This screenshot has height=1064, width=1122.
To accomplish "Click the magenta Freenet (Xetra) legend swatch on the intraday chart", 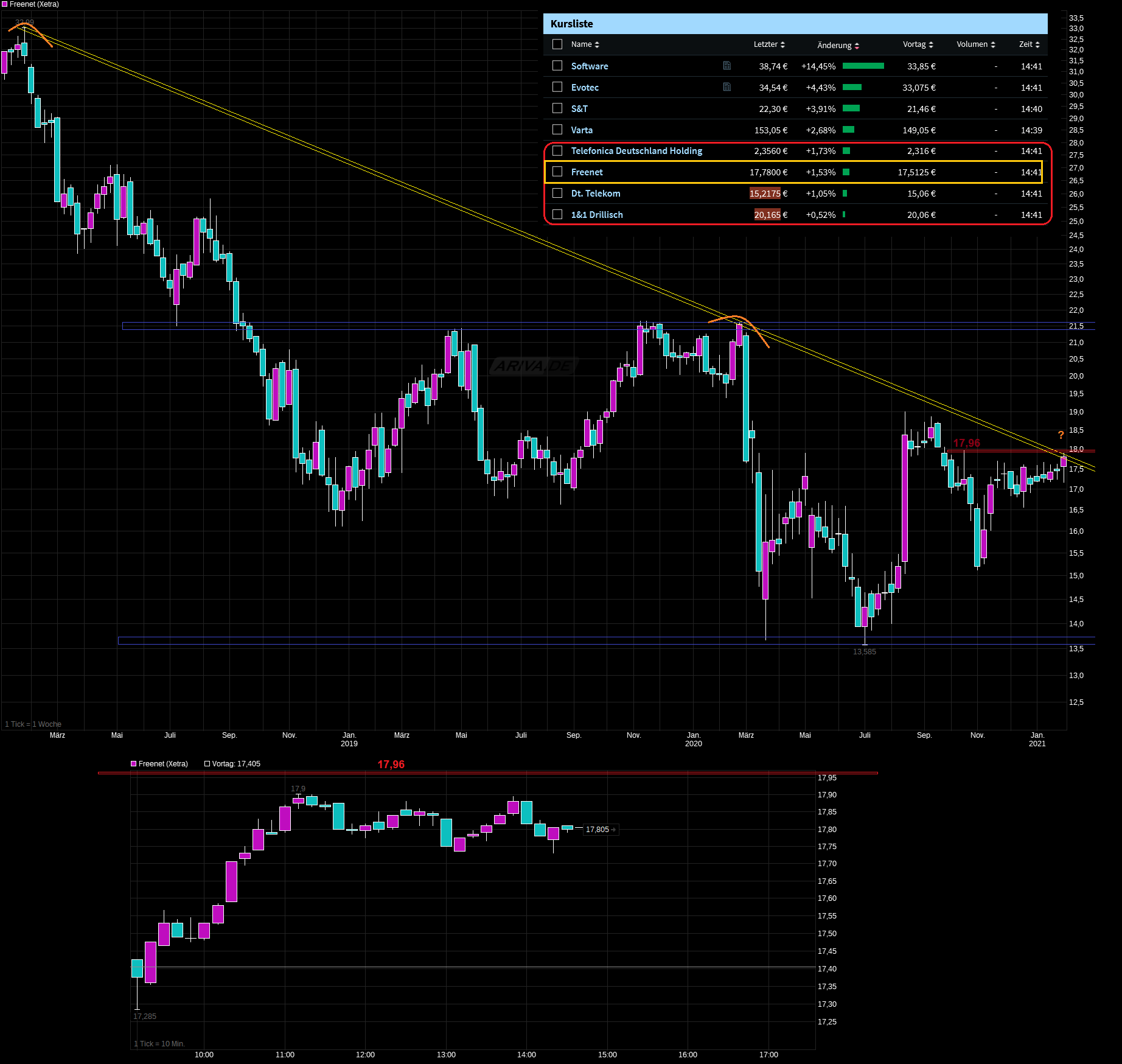I will [x=134, y=764].
